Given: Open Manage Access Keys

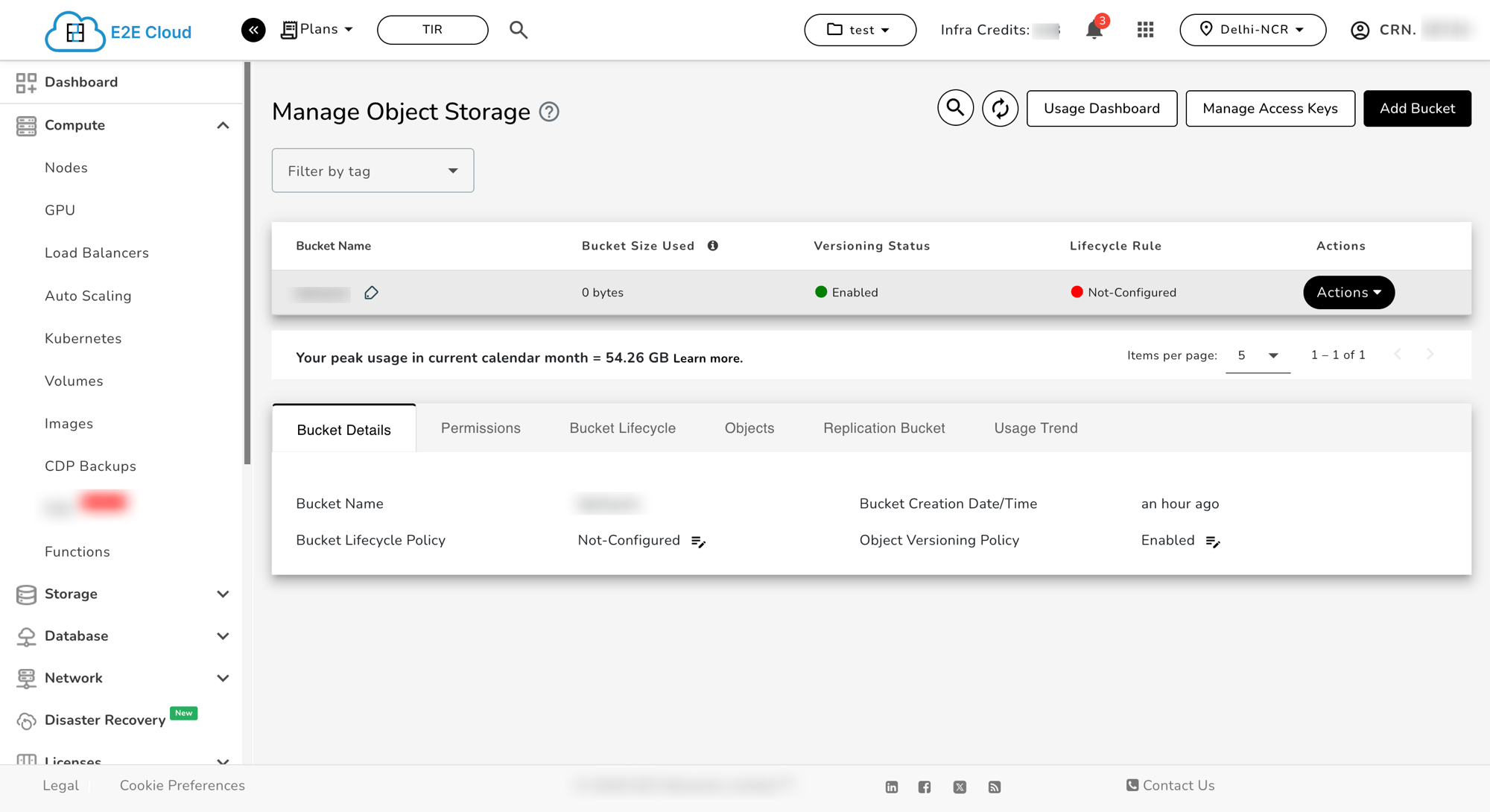Looking at the screenshot, I should (x=1270, y=108).
